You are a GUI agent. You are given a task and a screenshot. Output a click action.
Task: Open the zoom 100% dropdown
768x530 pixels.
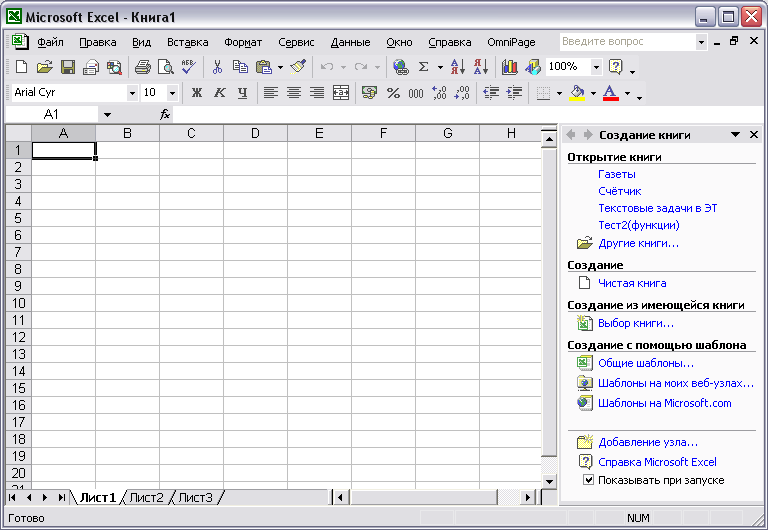tap(596, 67)
